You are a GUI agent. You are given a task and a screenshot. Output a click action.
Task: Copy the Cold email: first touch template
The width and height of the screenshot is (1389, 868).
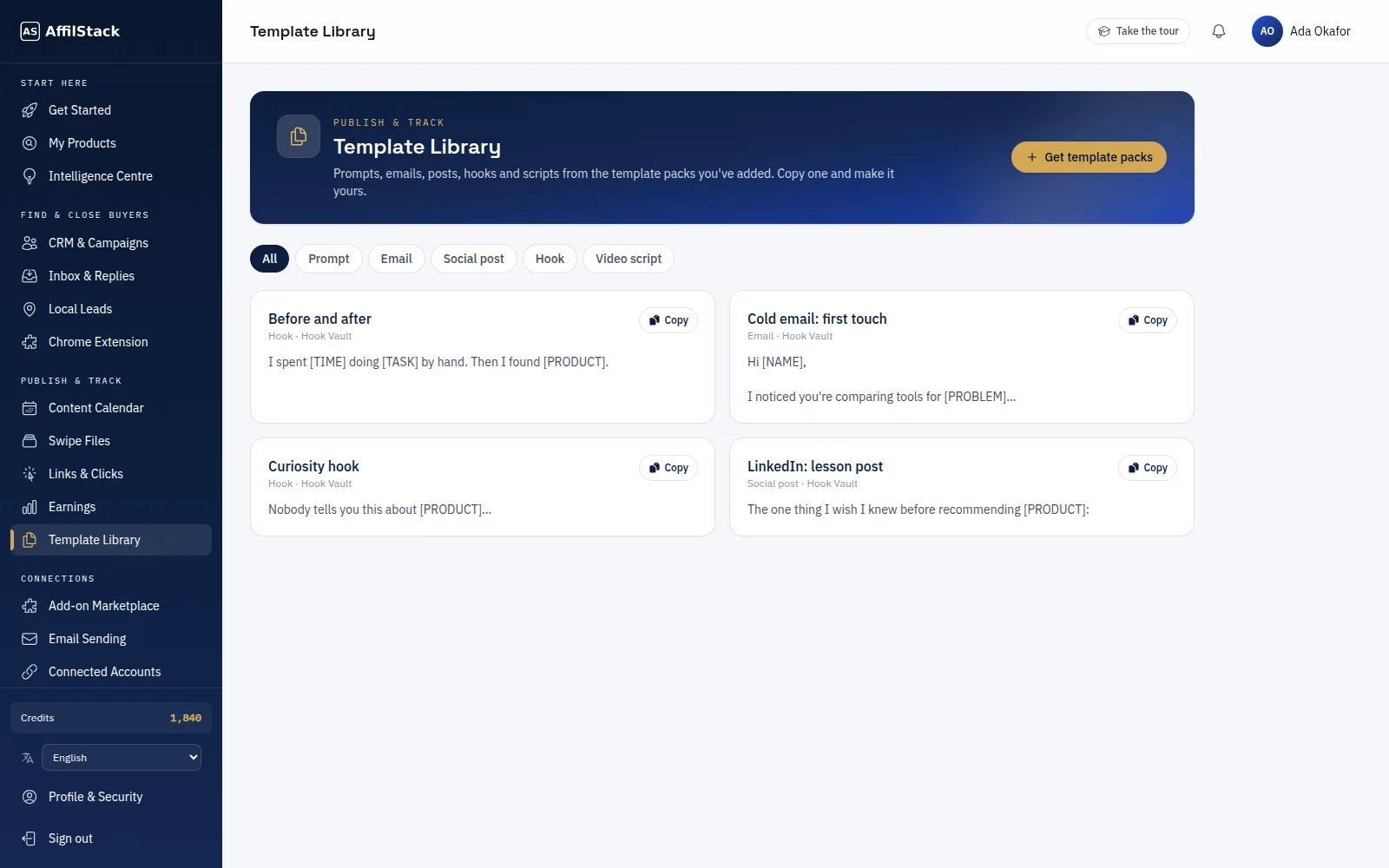tap(1148, 320)
